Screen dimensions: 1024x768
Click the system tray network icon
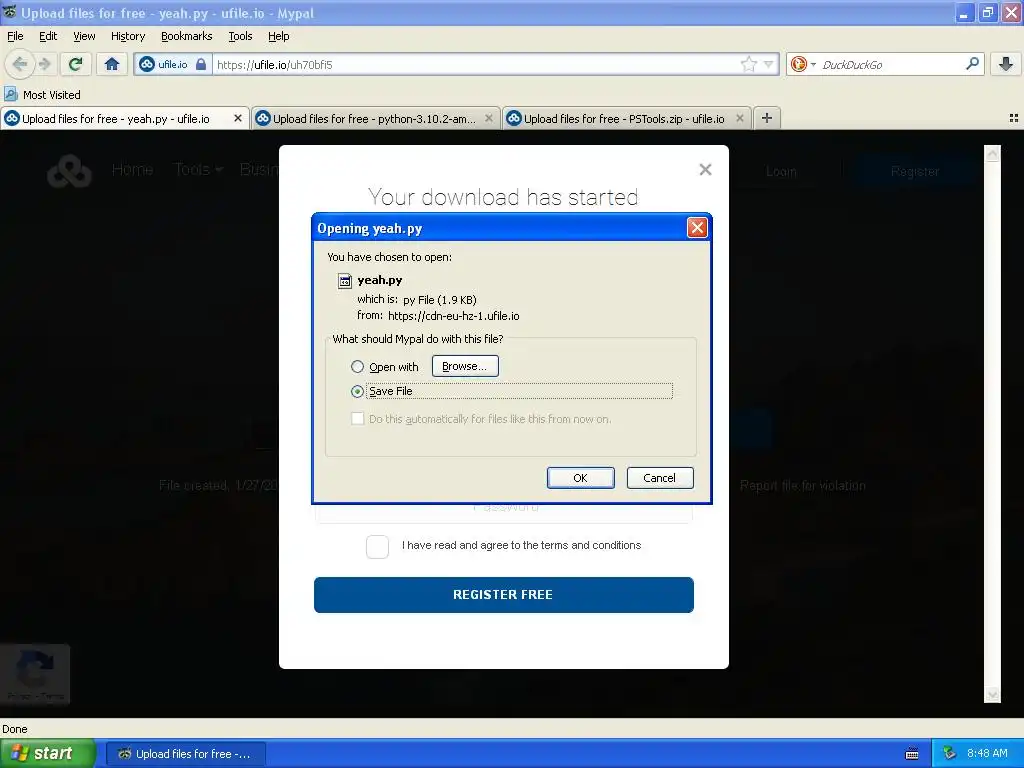tap(949, 754)
